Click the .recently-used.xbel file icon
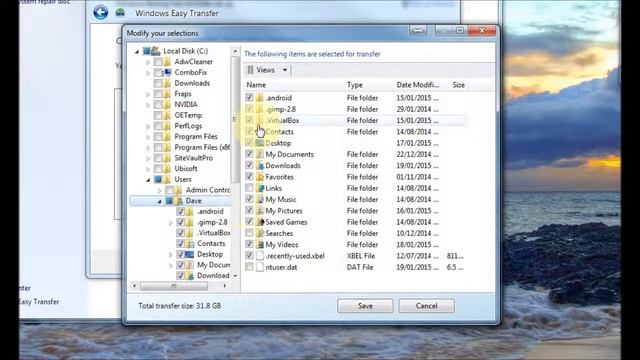This screenshot has height=360, width=640. pyautogui.click(x=260, y=256)
